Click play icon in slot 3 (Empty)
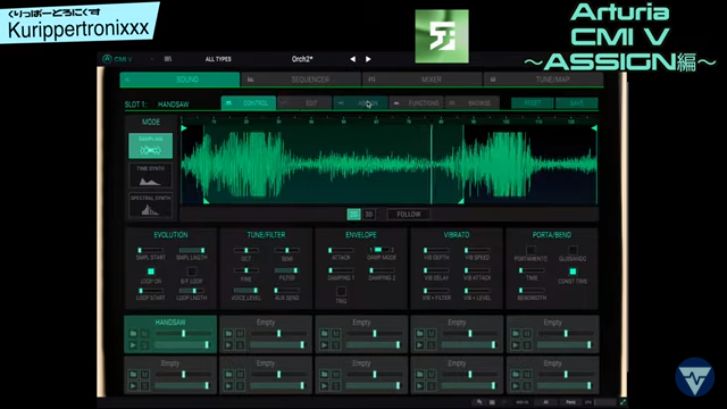This screenshot has width=727, height=409. pyautogui.click(x=324, y=345)
